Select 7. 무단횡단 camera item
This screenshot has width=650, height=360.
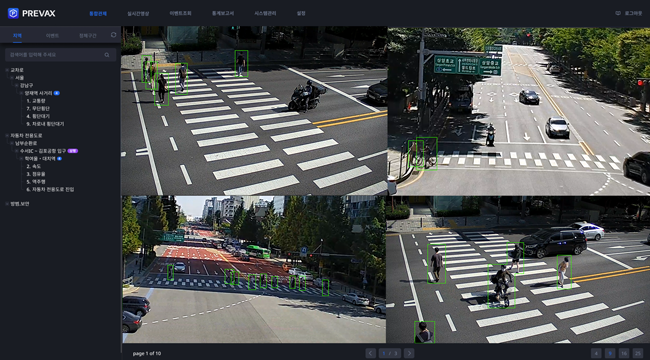click(38, 108)
